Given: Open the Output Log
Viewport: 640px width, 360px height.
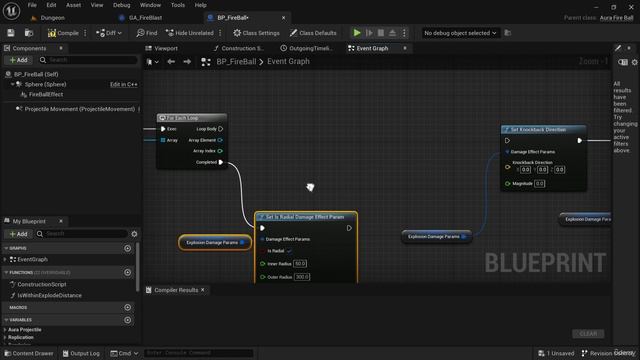Looking at the screenshot, I should pos(81,353).
